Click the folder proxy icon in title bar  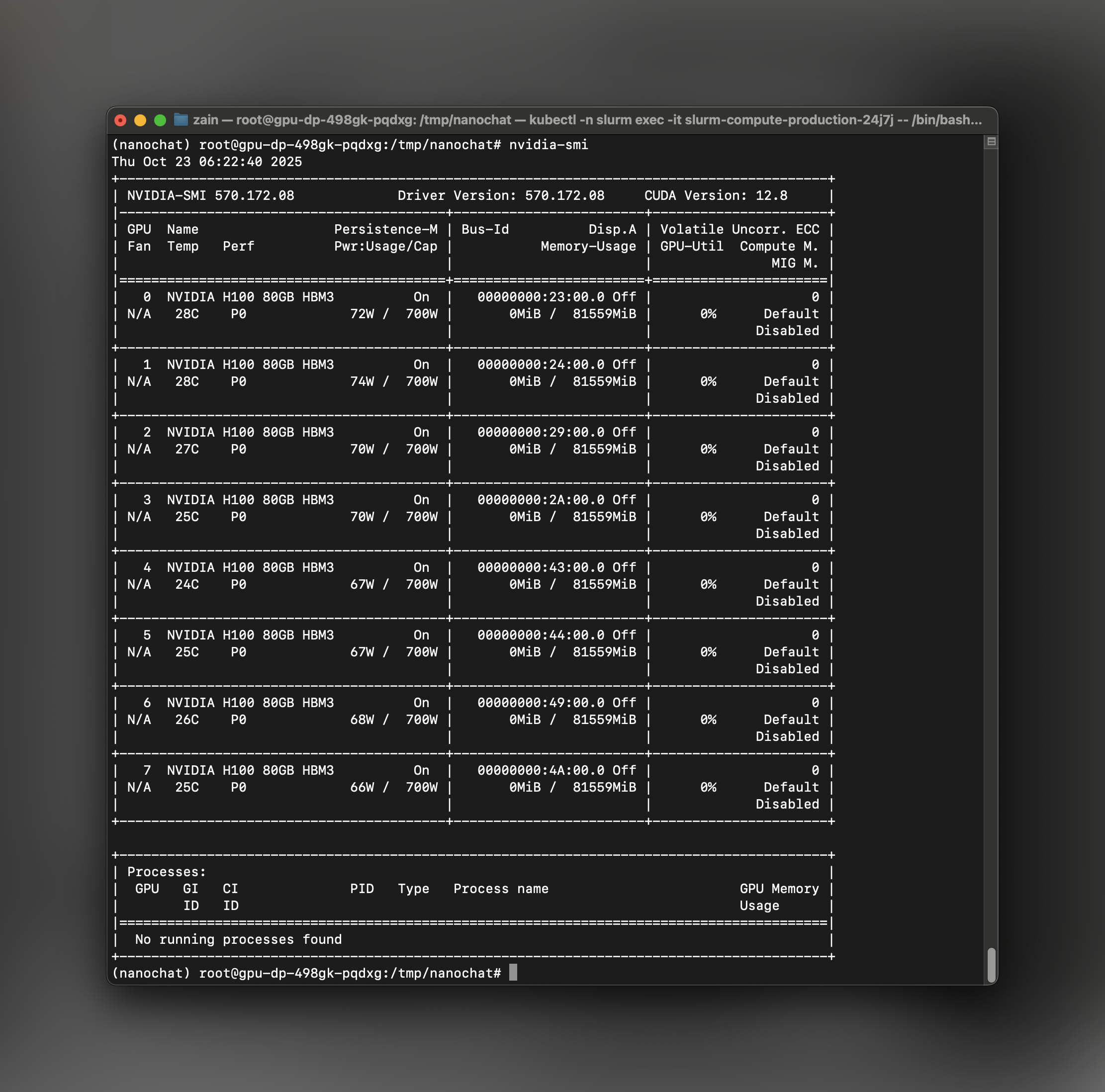click(181, 119)
